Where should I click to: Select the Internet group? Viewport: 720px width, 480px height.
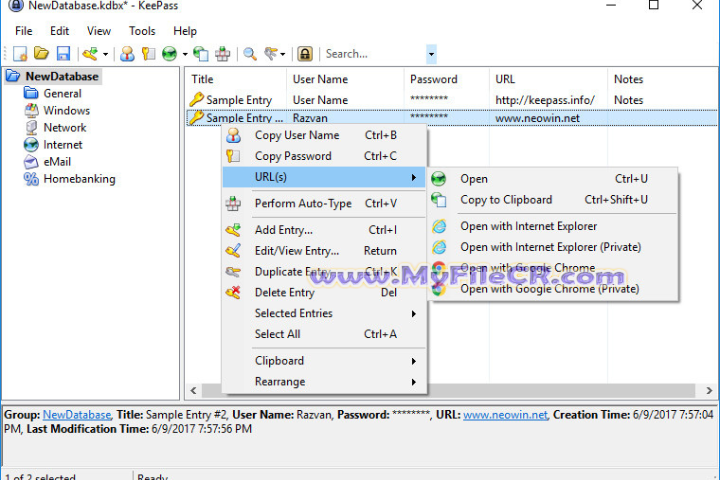click(62, 145)
